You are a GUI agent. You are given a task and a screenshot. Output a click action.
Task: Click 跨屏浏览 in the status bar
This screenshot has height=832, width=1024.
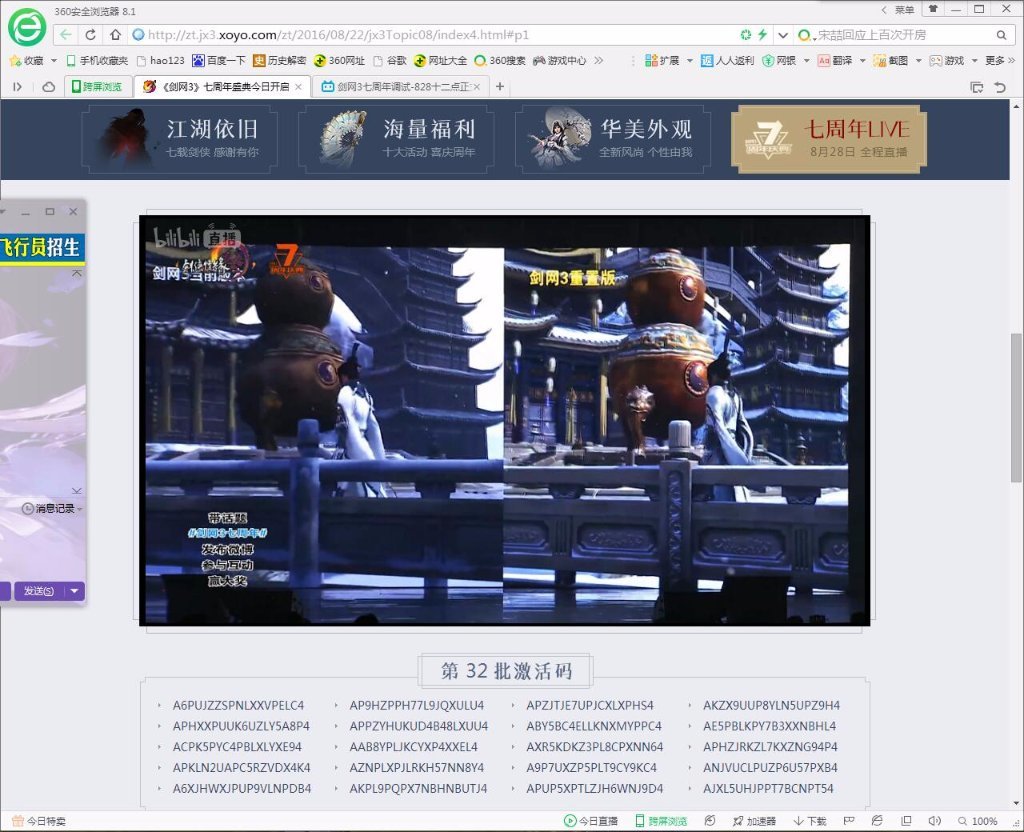pyautogui.click(x=661, y=821)
